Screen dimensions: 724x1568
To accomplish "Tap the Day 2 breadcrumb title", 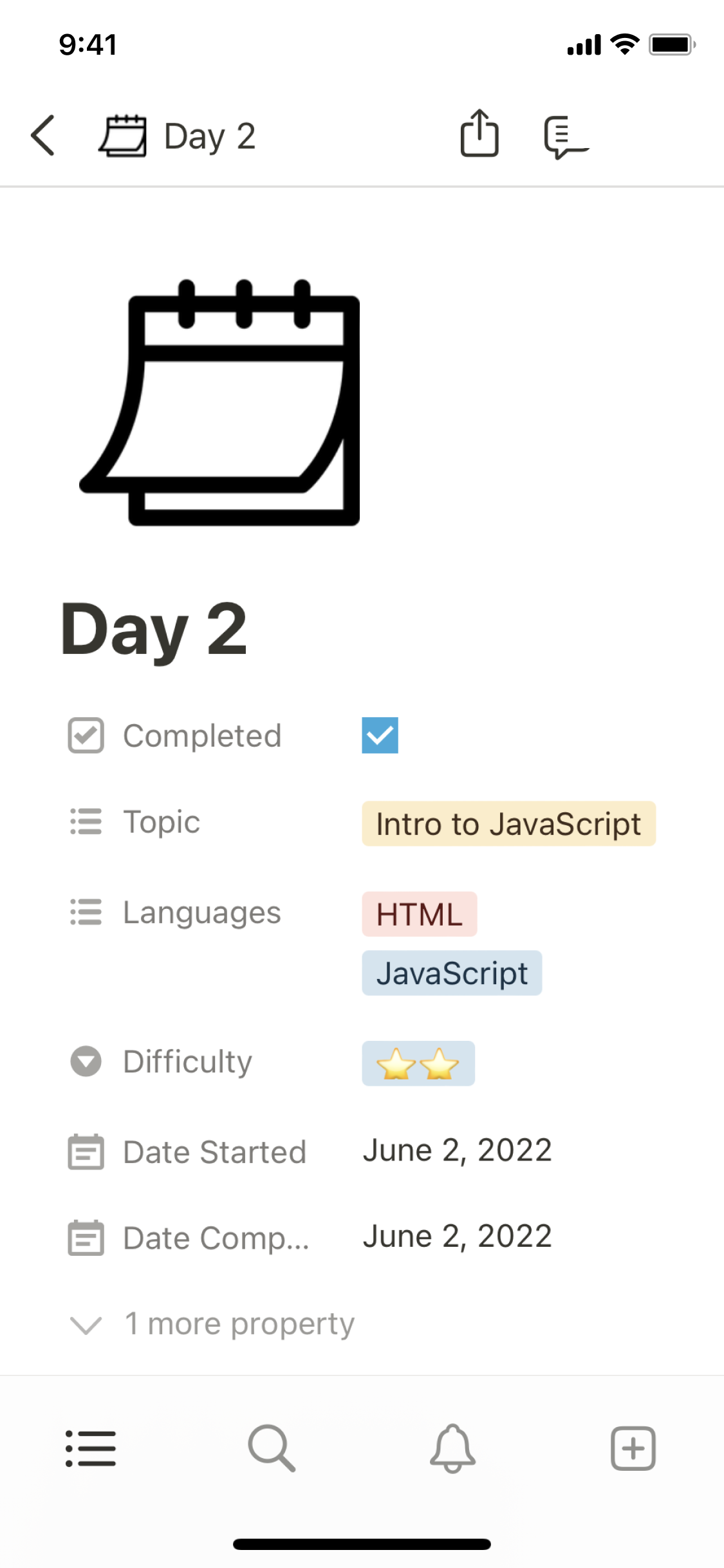I will pyautogui.click(x=209, y=136).
